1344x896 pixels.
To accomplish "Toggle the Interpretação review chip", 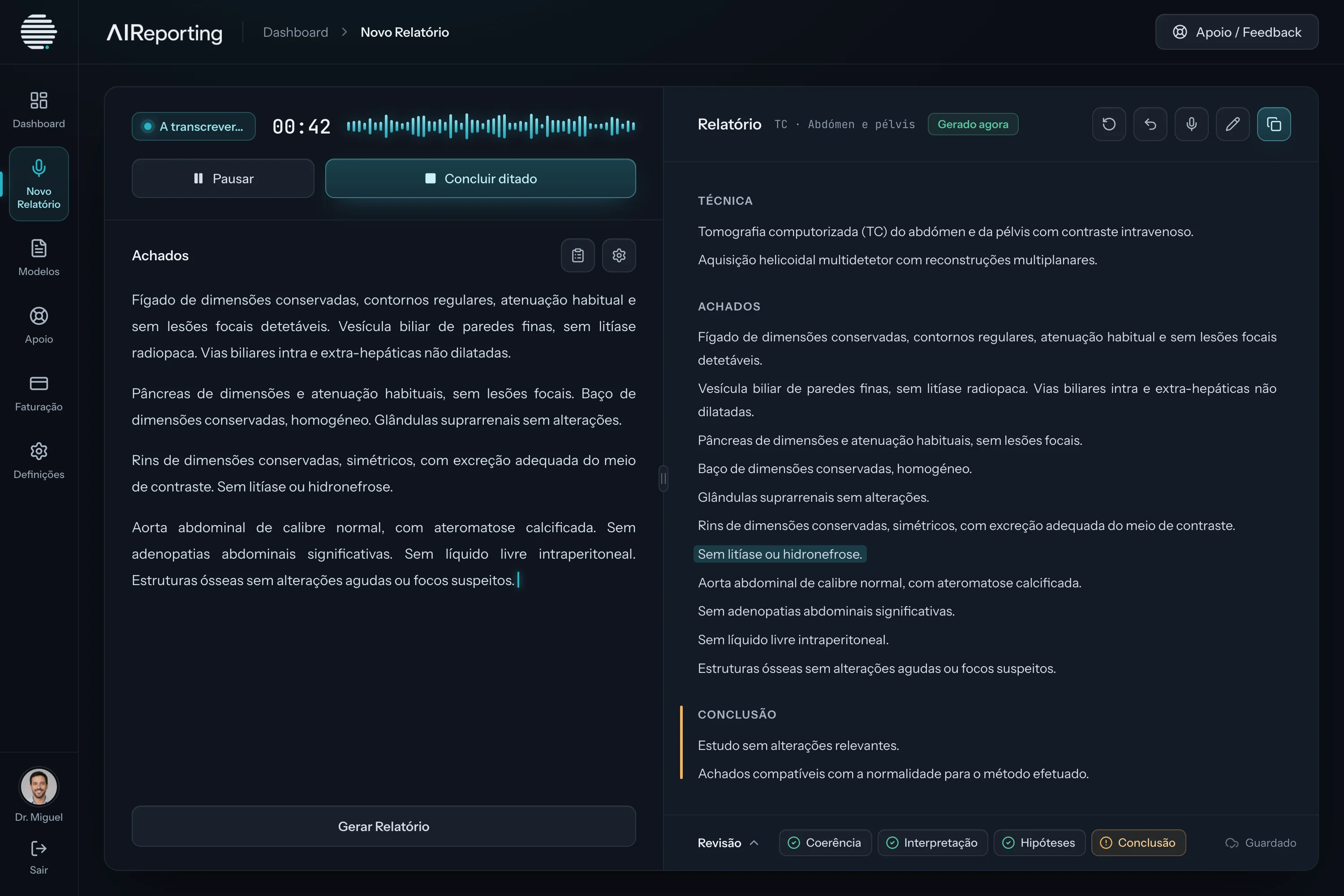I will click(932, 843).
